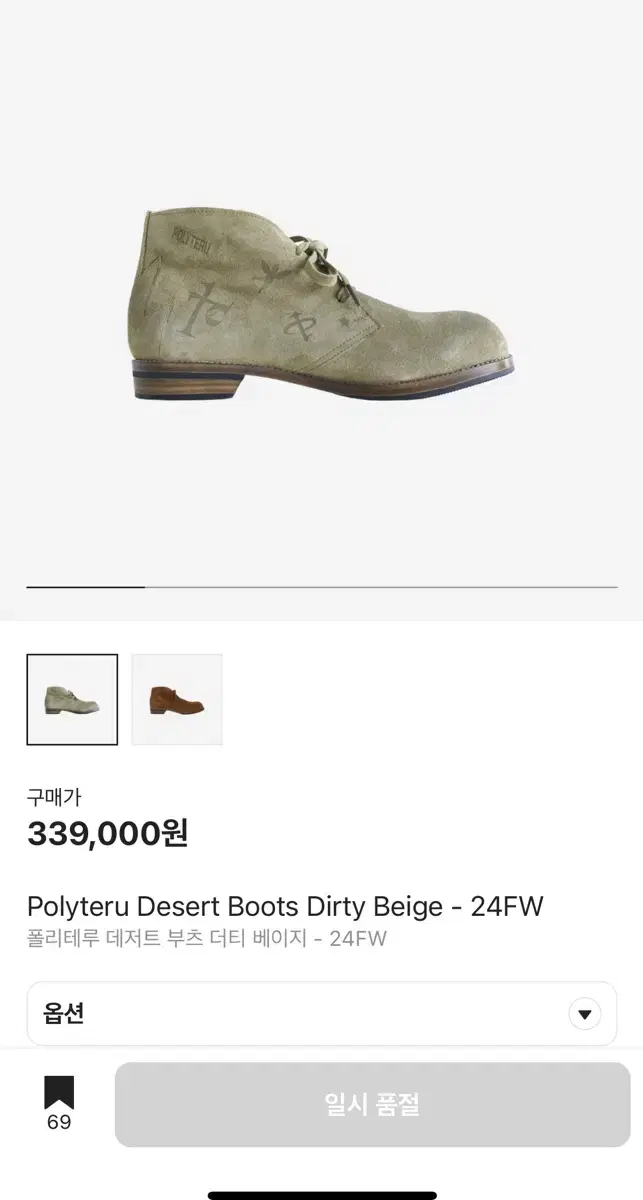Open the 옵션 option selector field
Viewport: 643px width, 1200px height.
pos(322,1014)
